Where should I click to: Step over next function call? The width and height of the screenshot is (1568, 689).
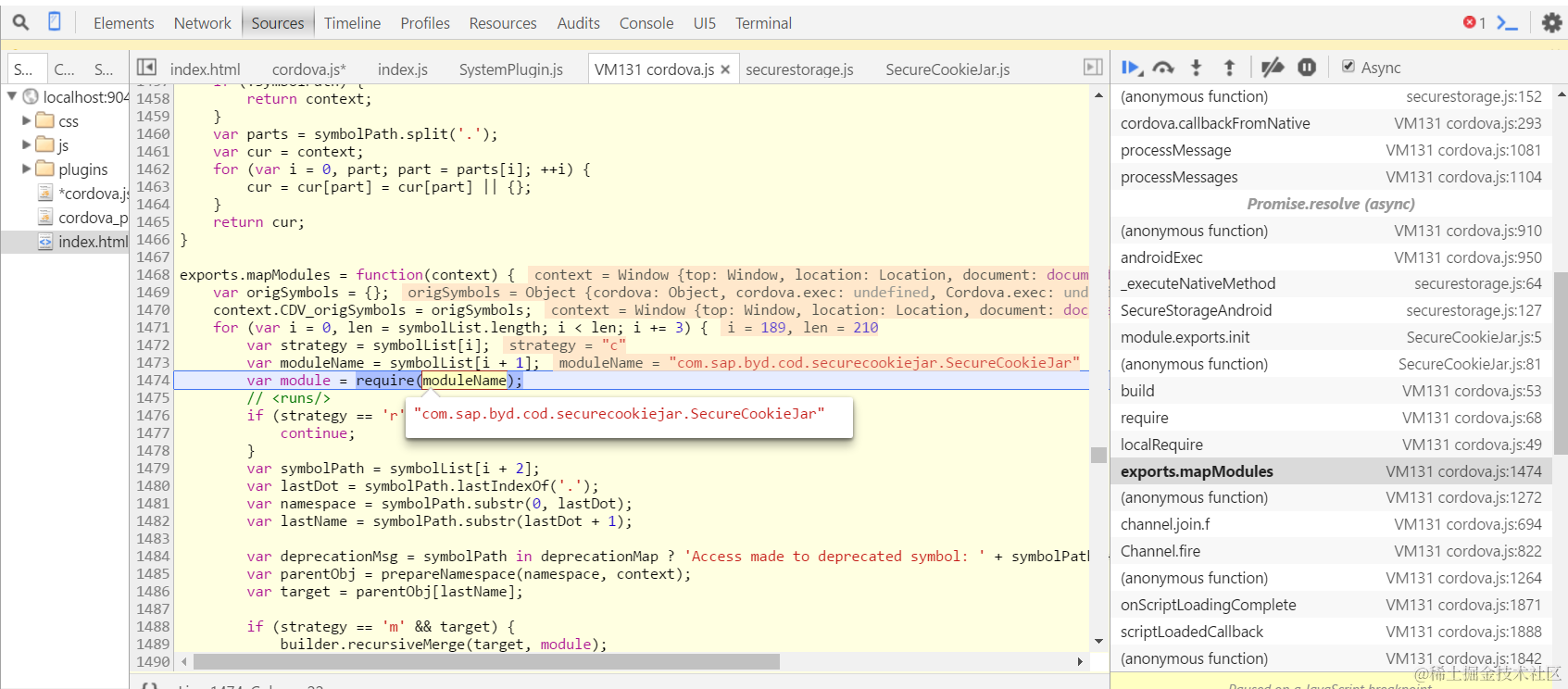pyautogui.click(x=1163, y=68)
